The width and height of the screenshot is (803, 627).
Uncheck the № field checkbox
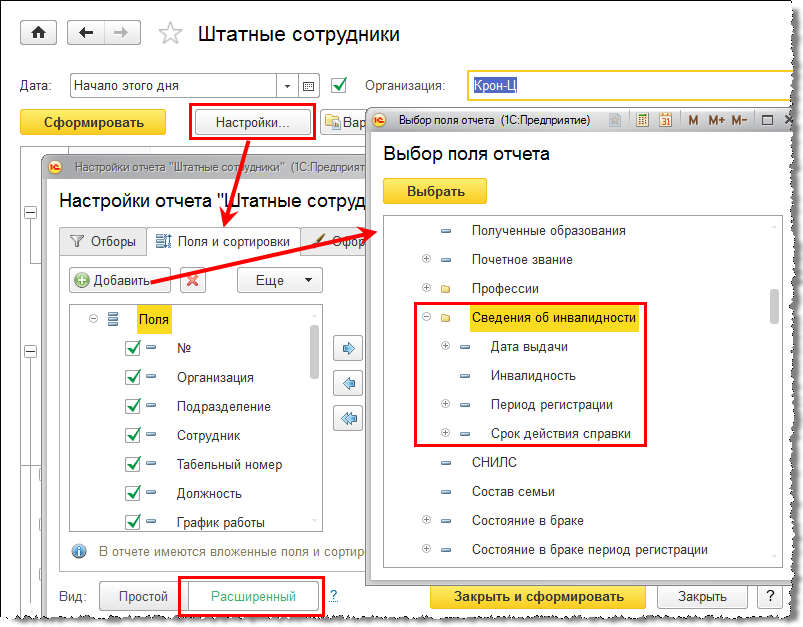tap(133, 348)
